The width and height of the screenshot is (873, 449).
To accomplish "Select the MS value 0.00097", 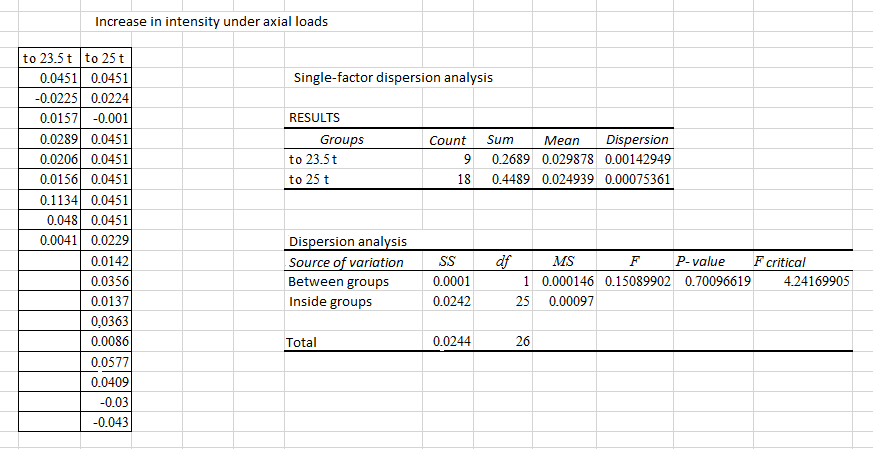I will point(572,301).
